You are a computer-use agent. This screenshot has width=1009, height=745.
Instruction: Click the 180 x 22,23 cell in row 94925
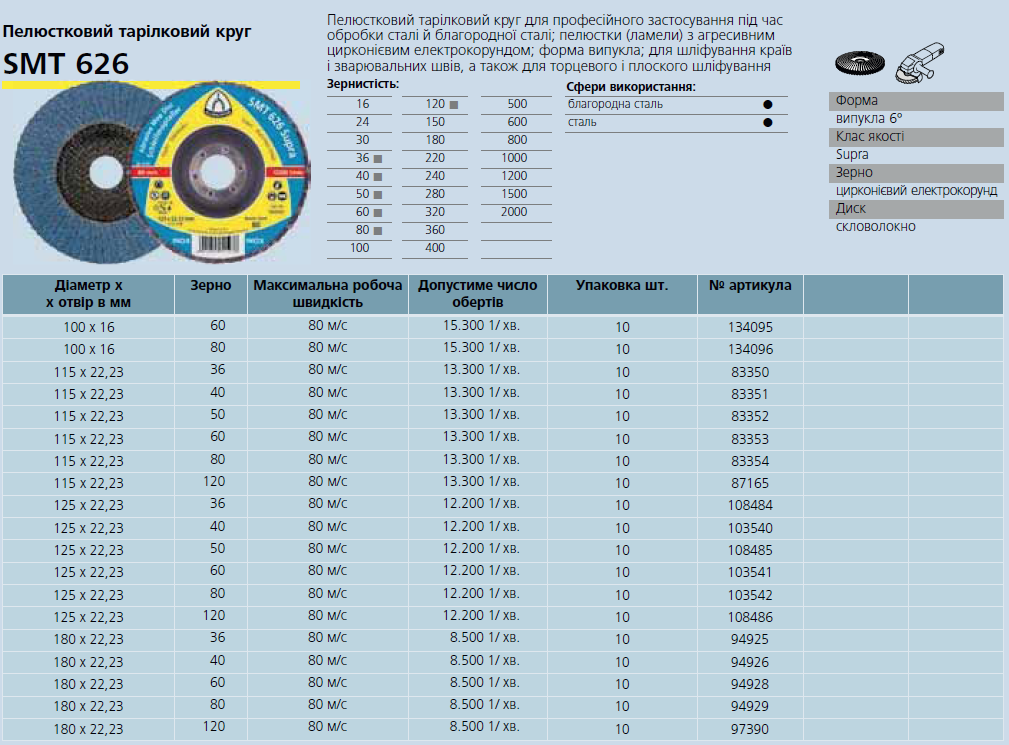point(89,639)
